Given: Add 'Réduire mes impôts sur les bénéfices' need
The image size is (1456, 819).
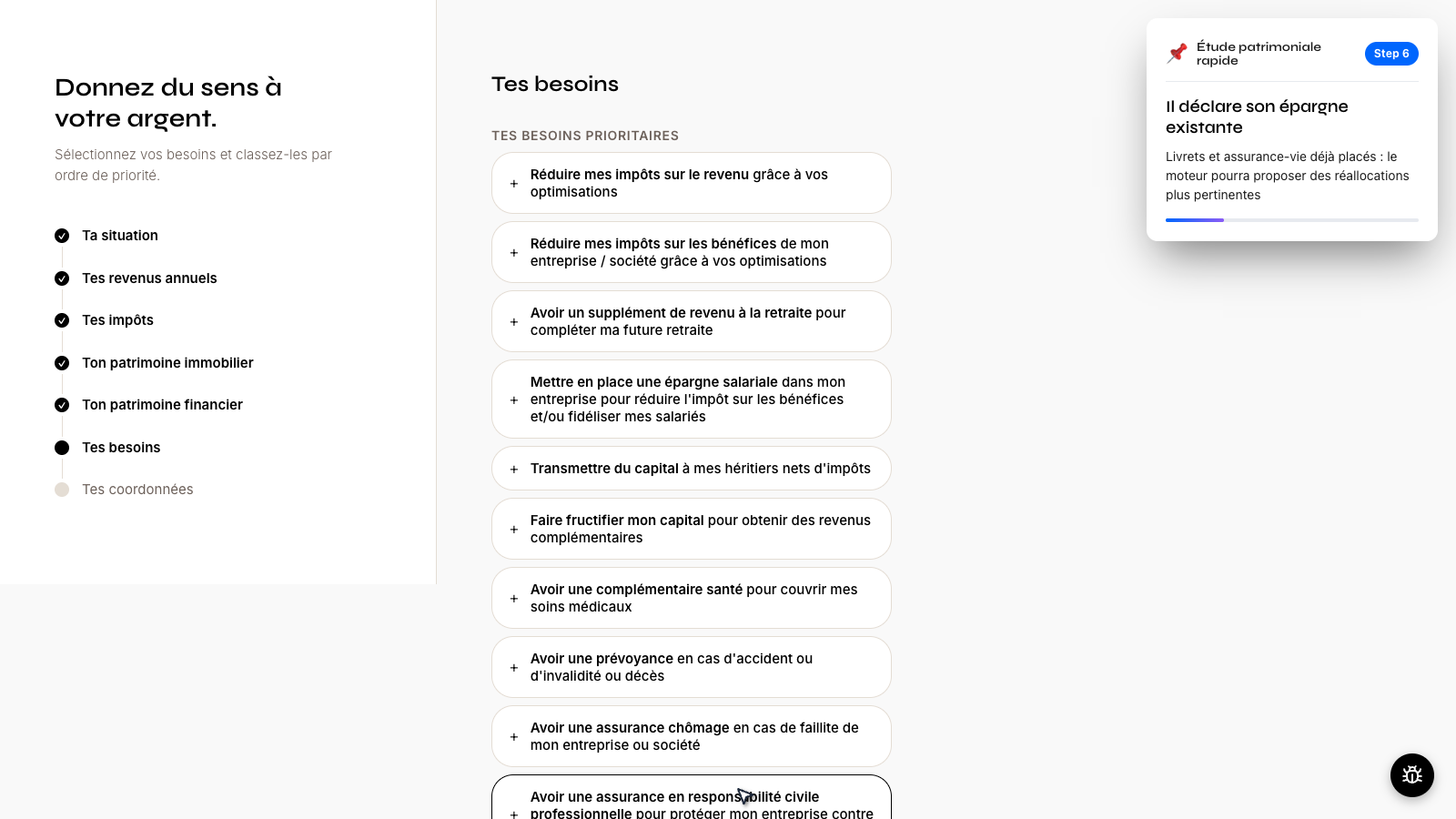Looking at the screenshot, I should click(x=692, y=252).
